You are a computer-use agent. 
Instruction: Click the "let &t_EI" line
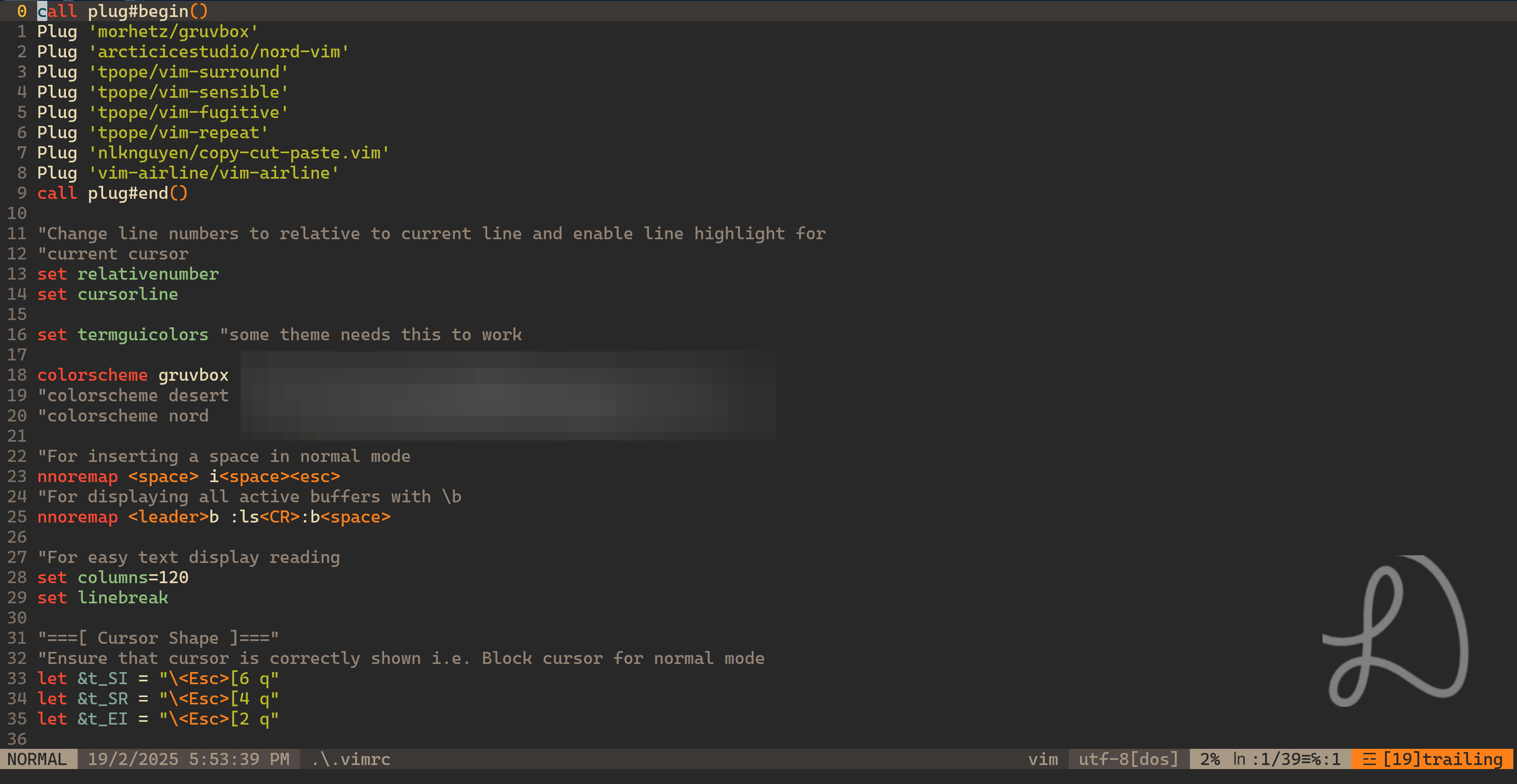158,719
